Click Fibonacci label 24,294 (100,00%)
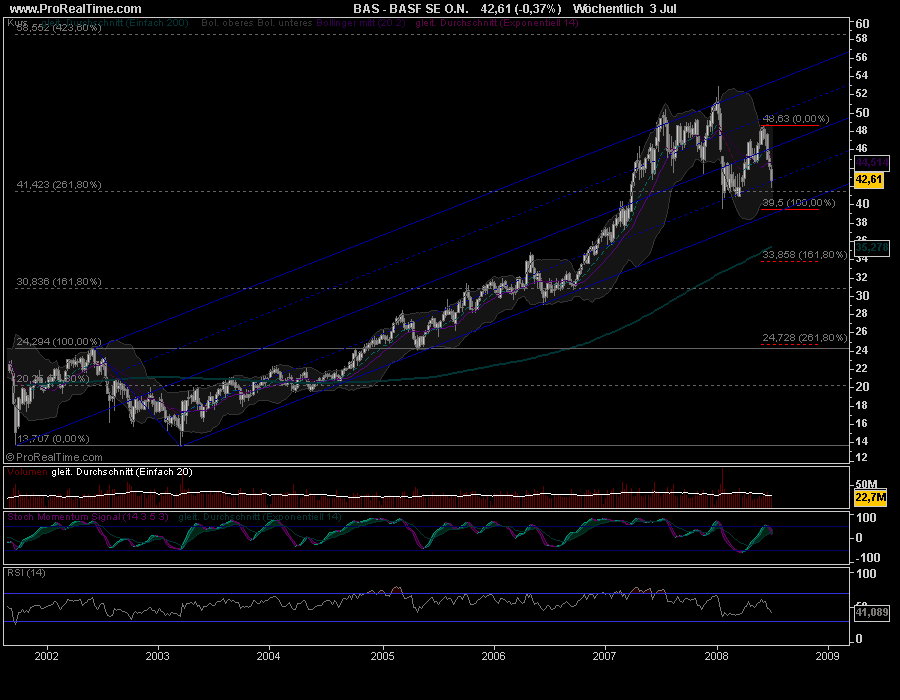 click(59, 341)
